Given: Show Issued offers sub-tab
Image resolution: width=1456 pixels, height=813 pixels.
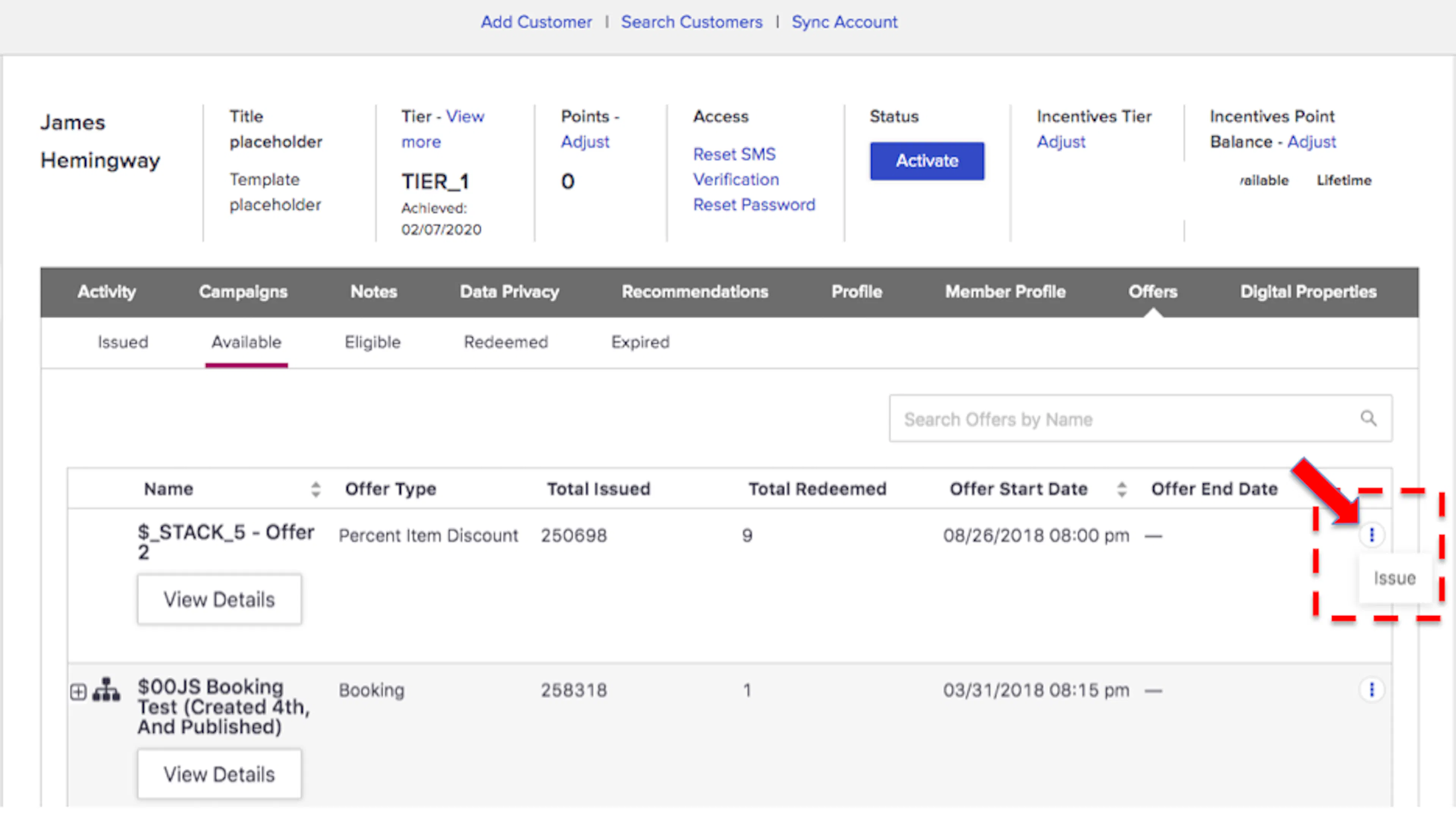Looking at the screenshot, I should (122, 342).
